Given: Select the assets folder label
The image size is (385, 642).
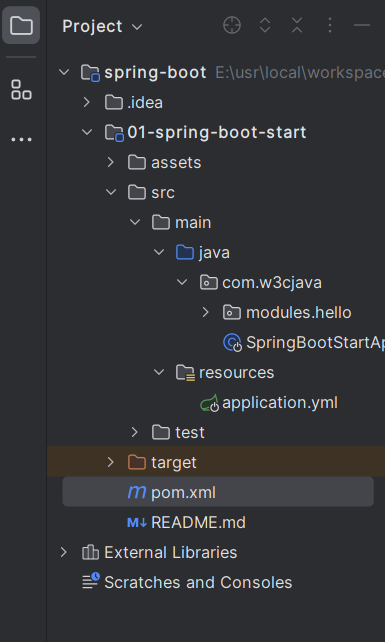Looking at the screenshot, I should (x=176, y=163).
